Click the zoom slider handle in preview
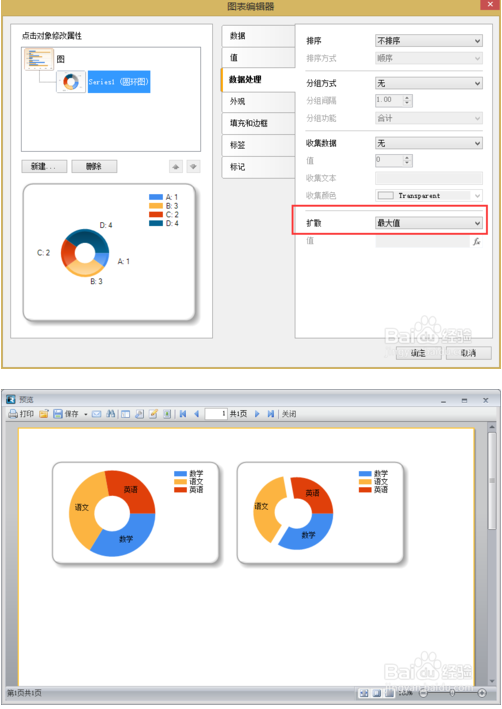 click(452, 693)
